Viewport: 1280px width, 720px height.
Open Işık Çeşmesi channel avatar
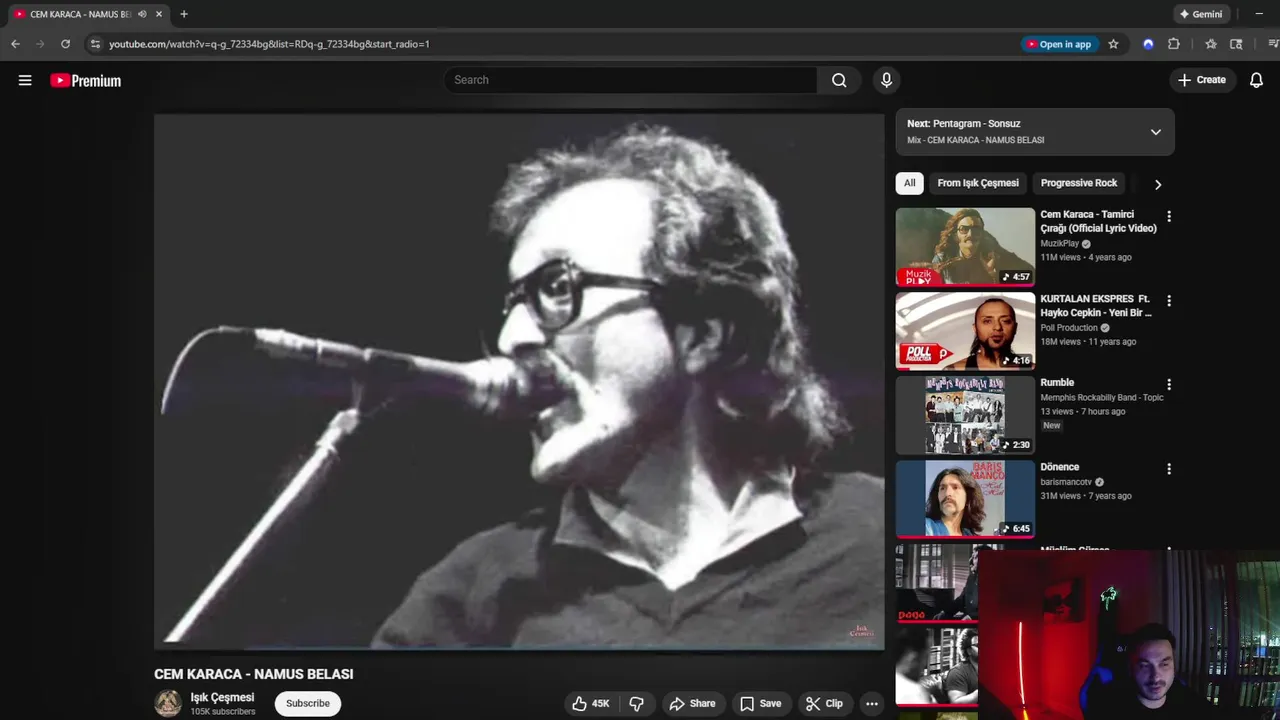coord(168,703)
